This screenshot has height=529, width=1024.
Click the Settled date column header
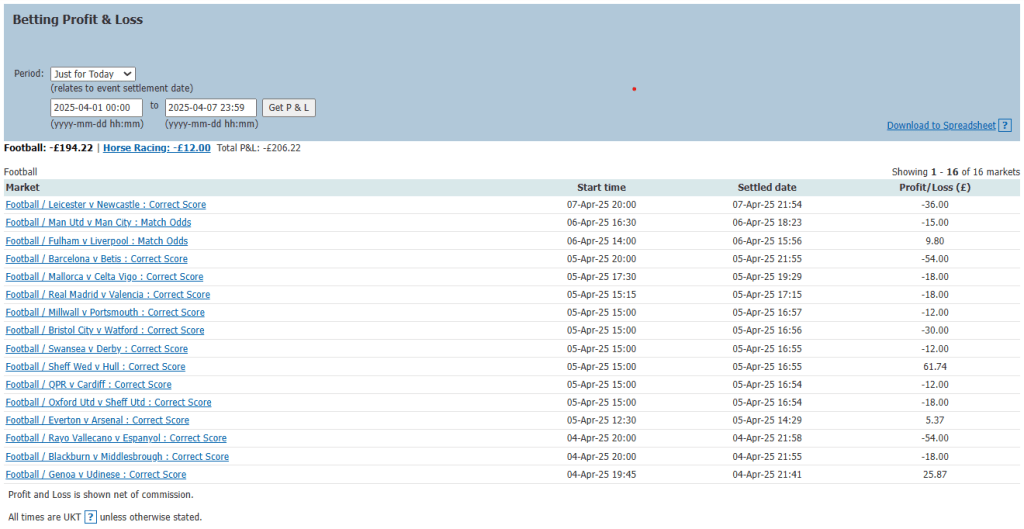[766, 187]
